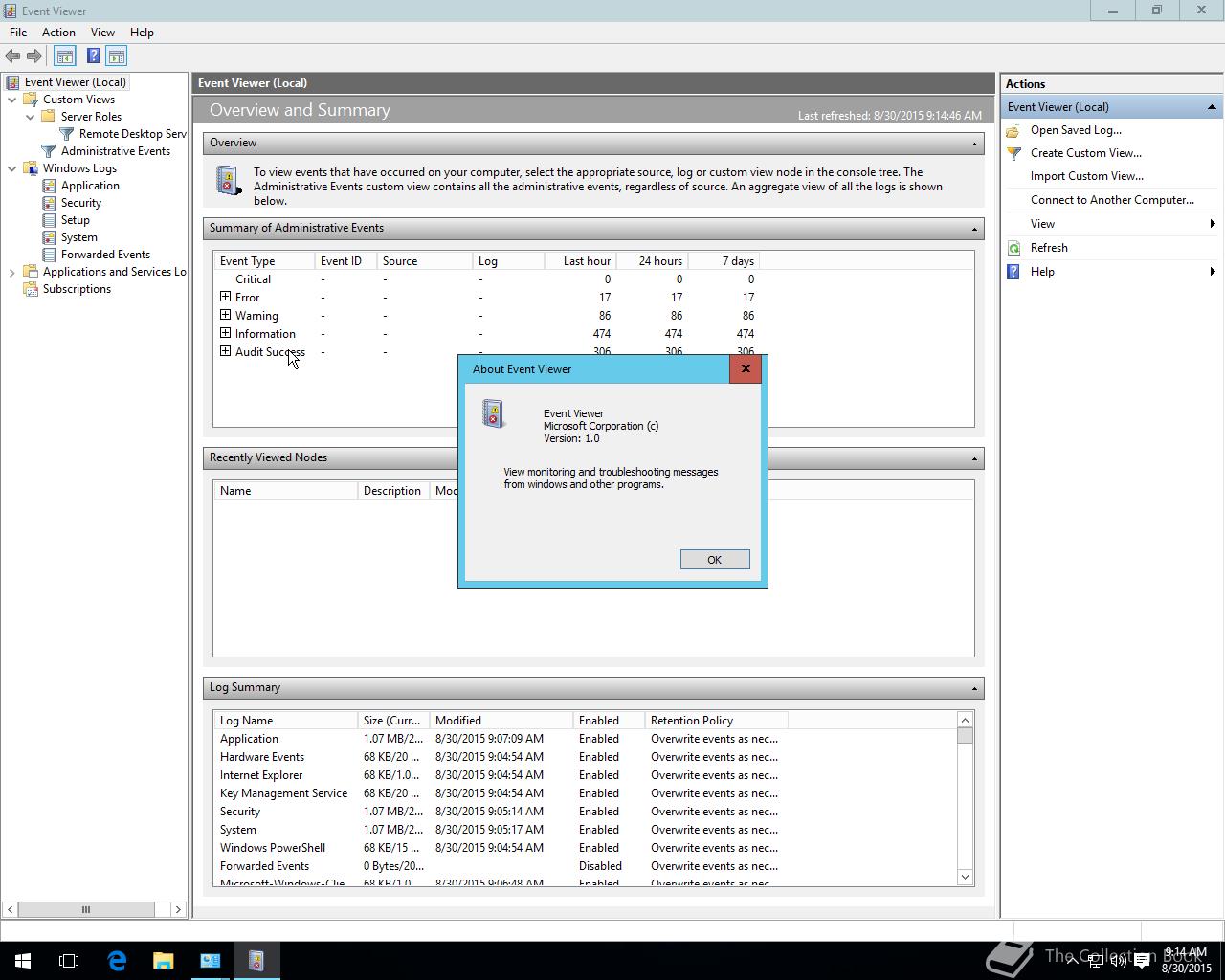This screenshot has width=1225, height=980.
Task: Toggle the Show/Hide Action Pane toolbar icon
Action: 117,56
